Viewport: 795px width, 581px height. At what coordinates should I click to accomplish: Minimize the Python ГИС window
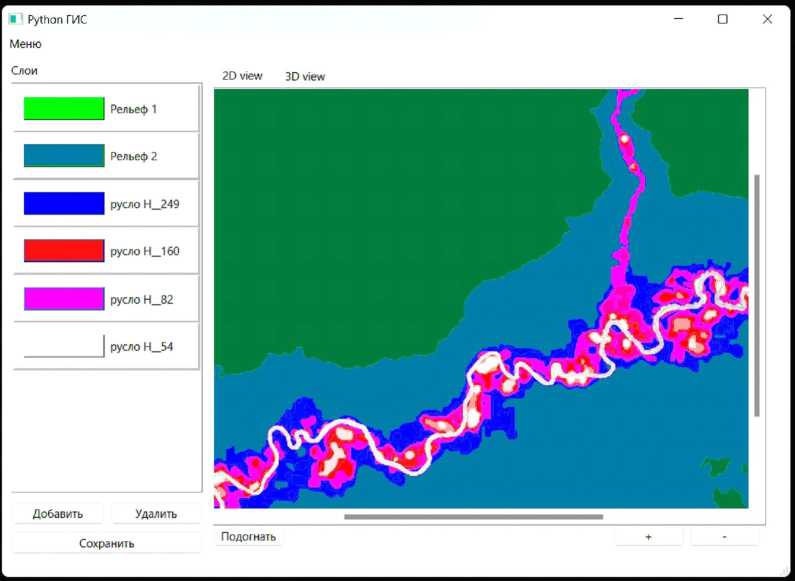[x=678, y=19]
